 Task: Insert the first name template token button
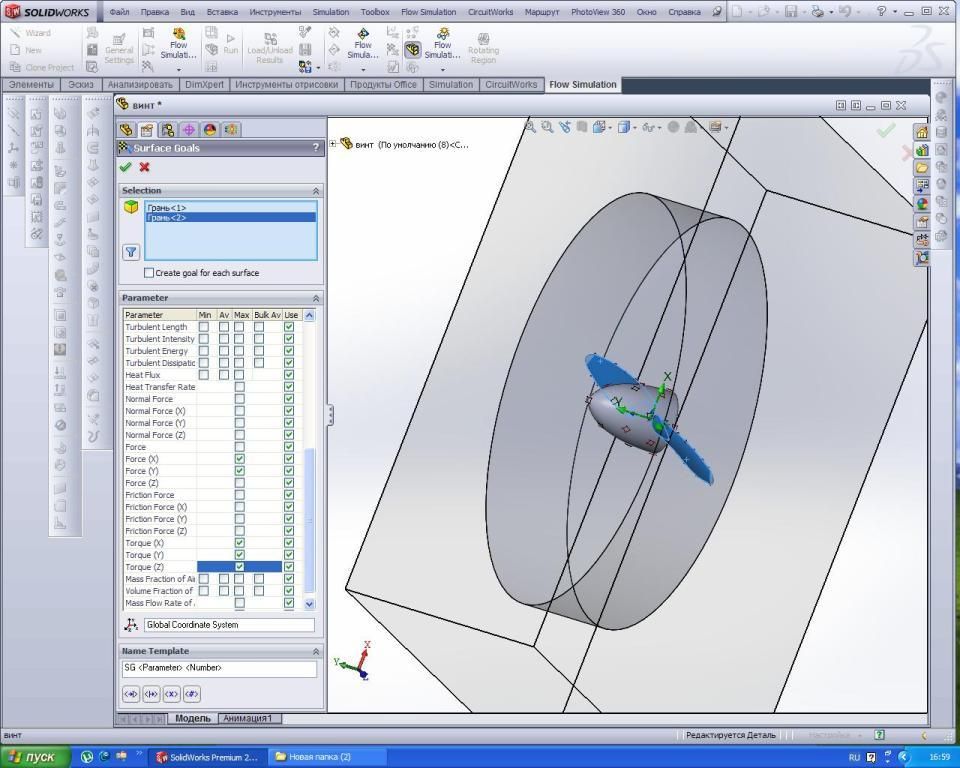(131, 694)
